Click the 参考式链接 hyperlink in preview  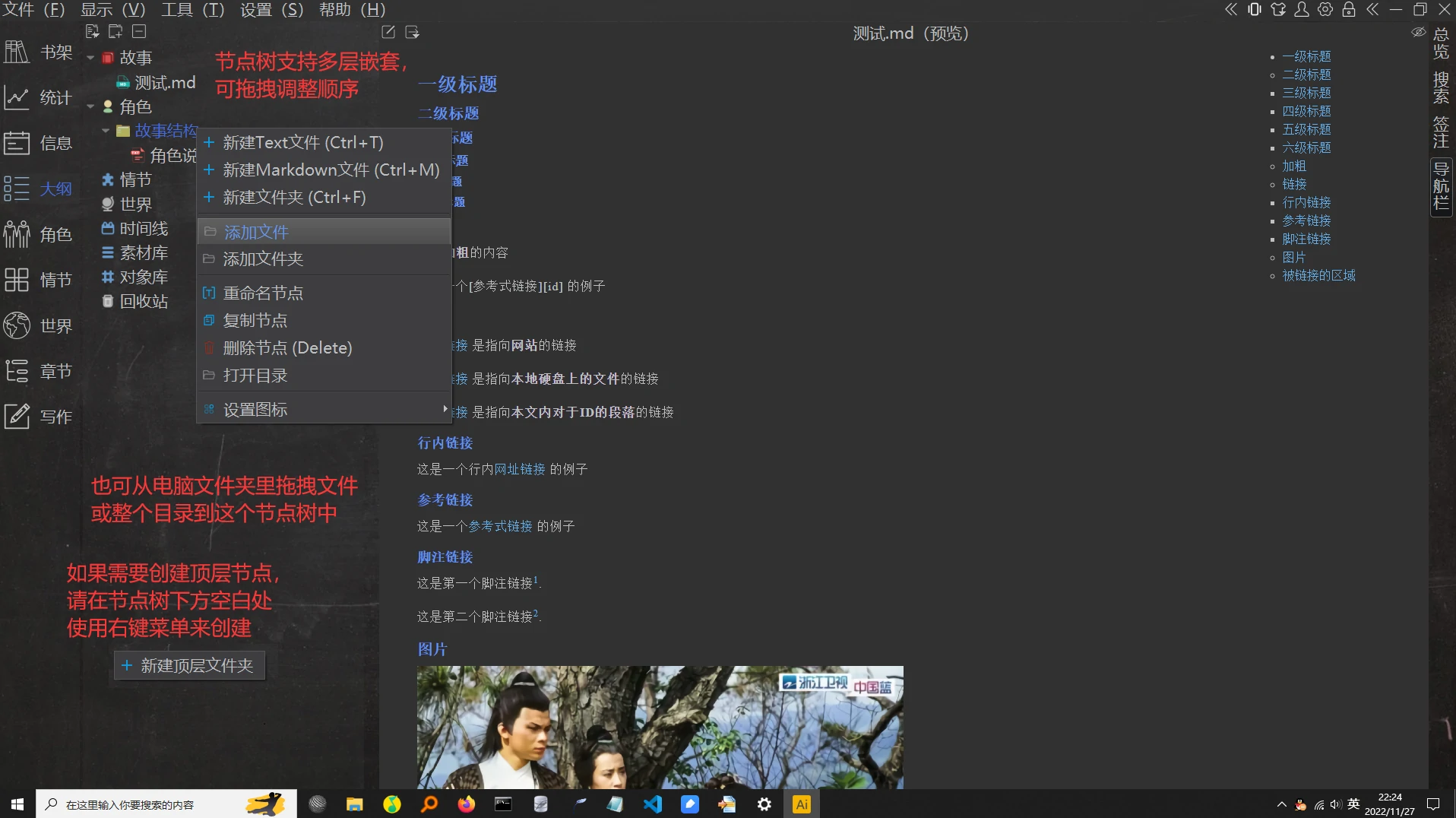[500, 526]
